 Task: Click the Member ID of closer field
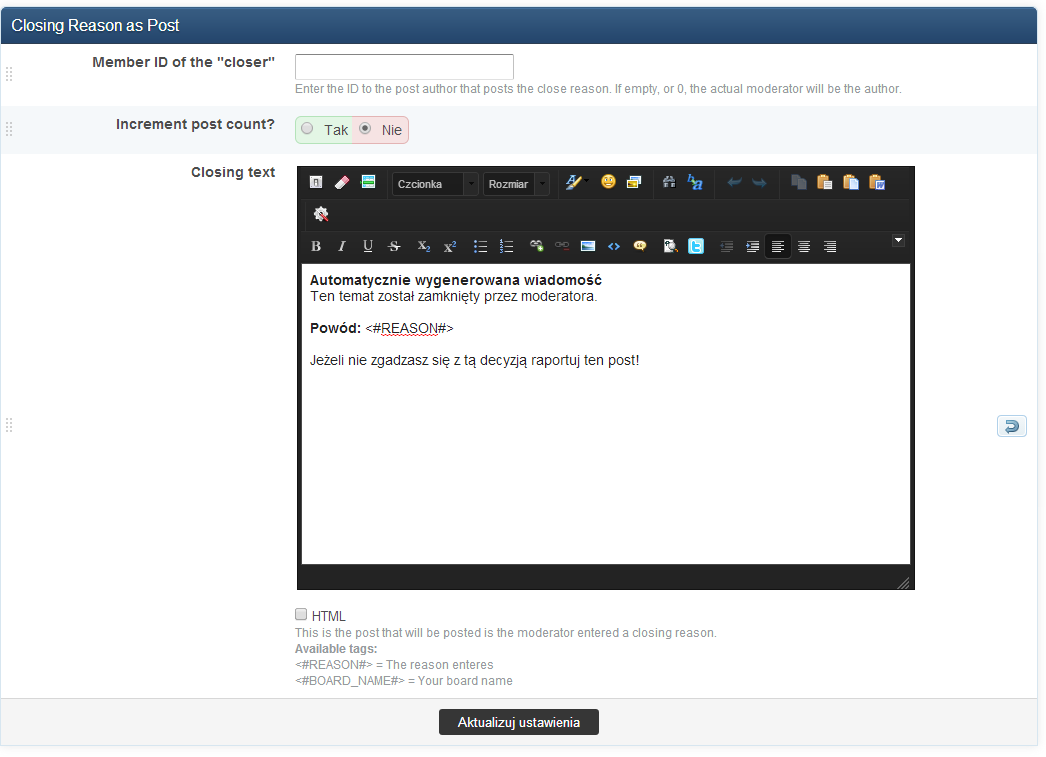(404, 67)
